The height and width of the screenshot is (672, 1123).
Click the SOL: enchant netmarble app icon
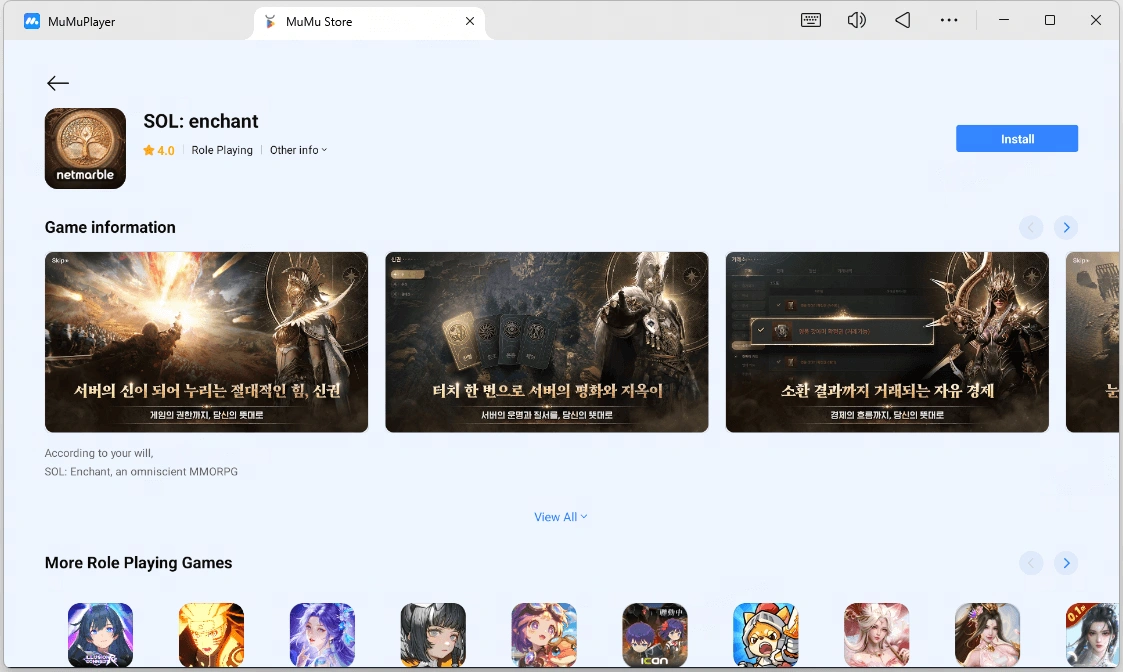(85, 148)
